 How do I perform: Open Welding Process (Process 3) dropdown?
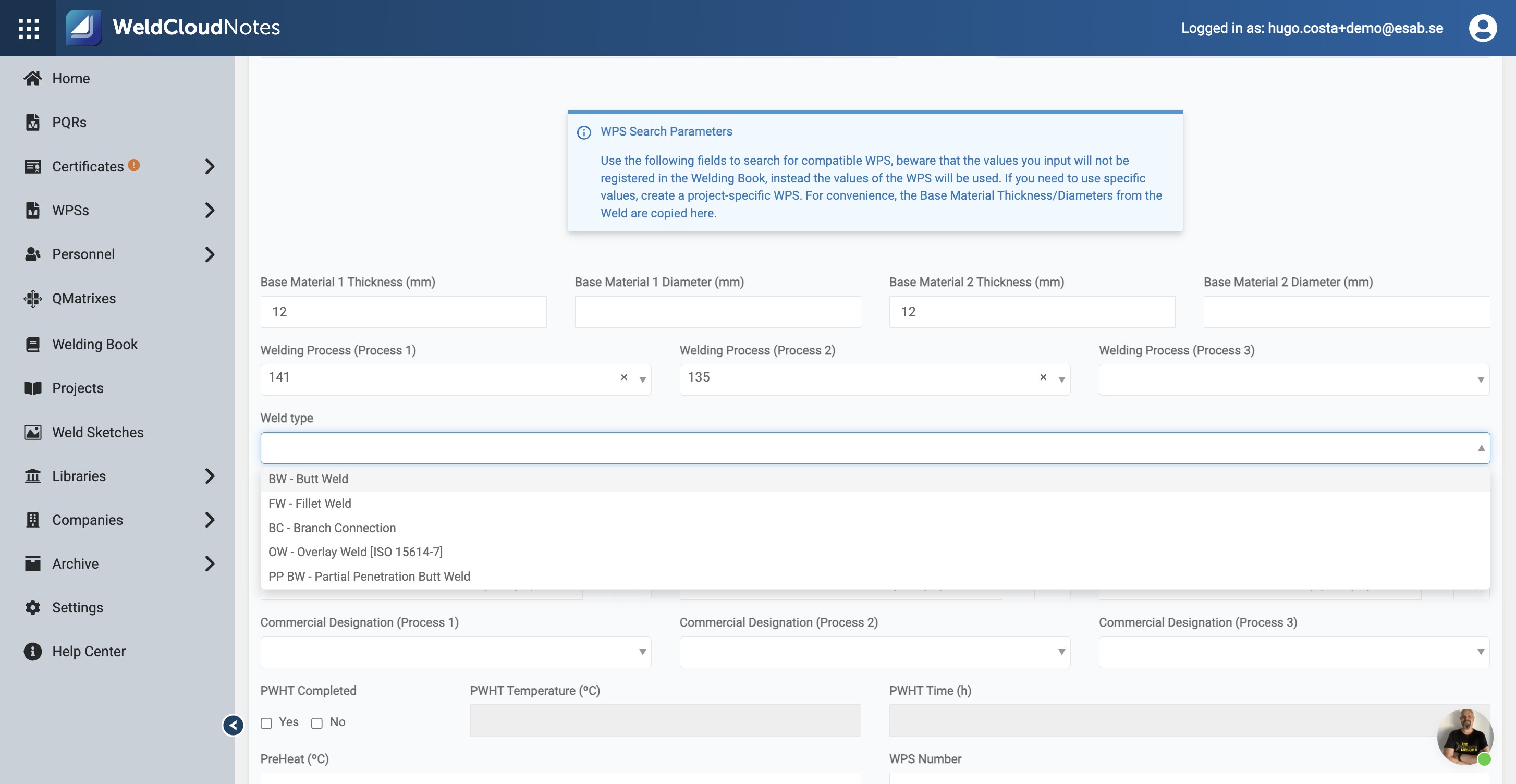click(1294, 379)
